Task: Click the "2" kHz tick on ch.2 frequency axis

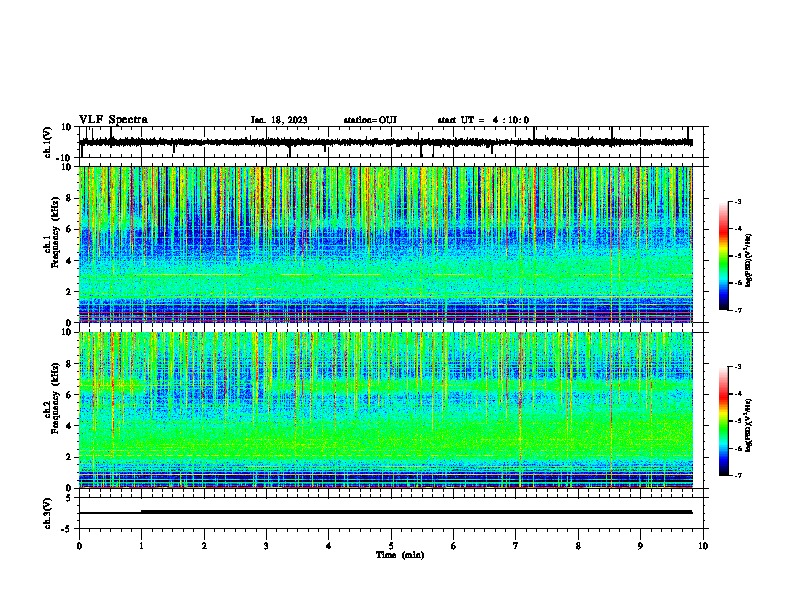Action: click(x=69, y=457)
